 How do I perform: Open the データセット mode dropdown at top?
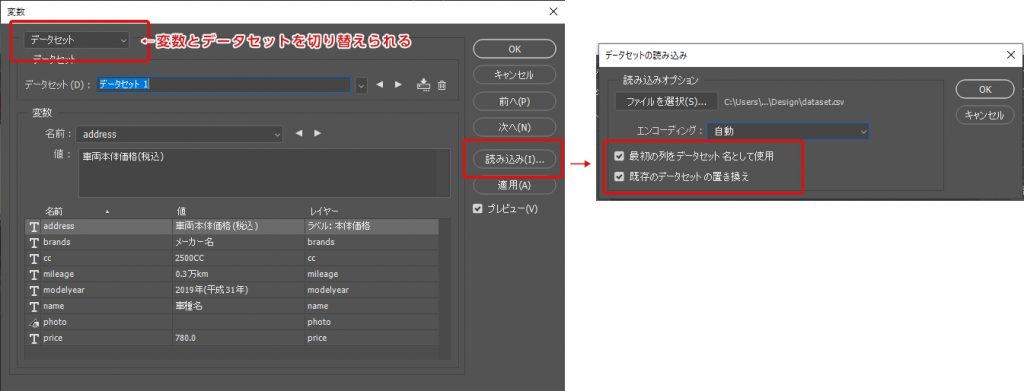pyautogui.click(x=77, y=40)
